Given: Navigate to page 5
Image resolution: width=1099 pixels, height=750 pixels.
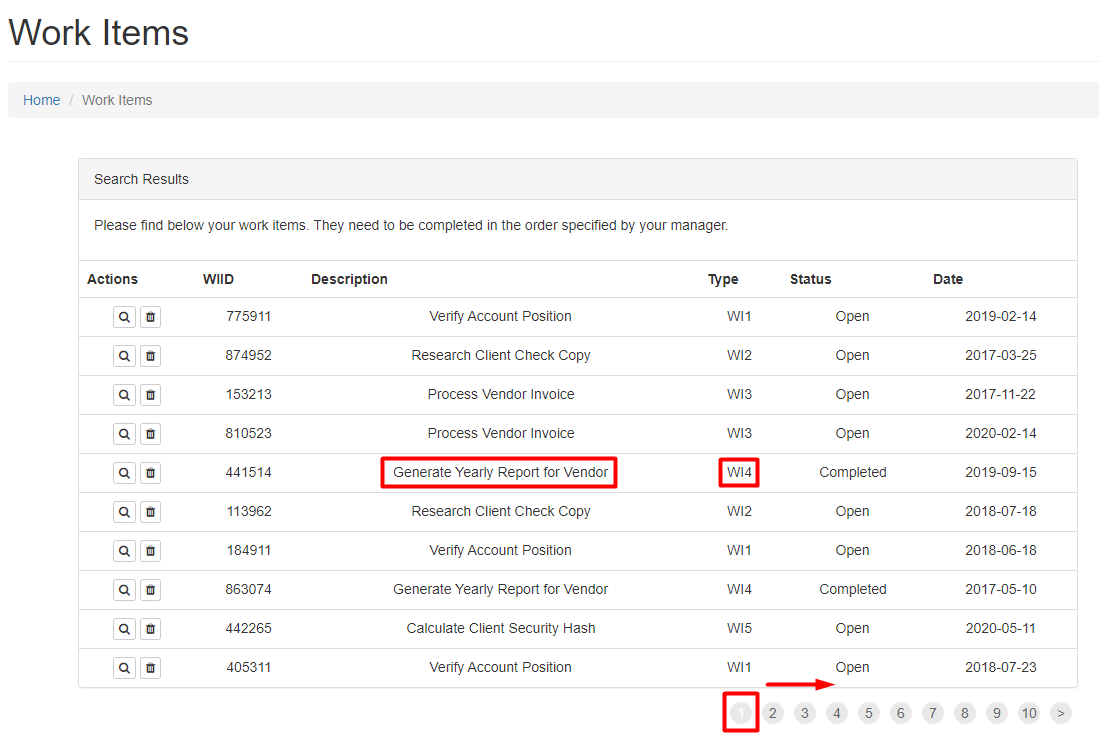Looking at the screenshot, I should coord(868,714).
